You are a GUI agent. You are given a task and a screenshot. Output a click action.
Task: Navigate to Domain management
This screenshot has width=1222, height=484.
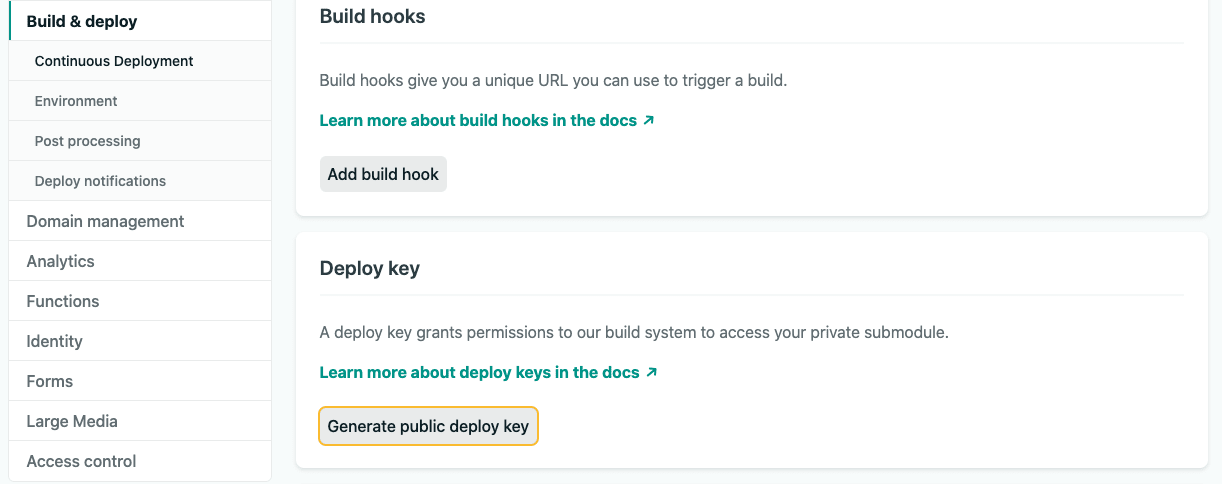pos(140,221)
